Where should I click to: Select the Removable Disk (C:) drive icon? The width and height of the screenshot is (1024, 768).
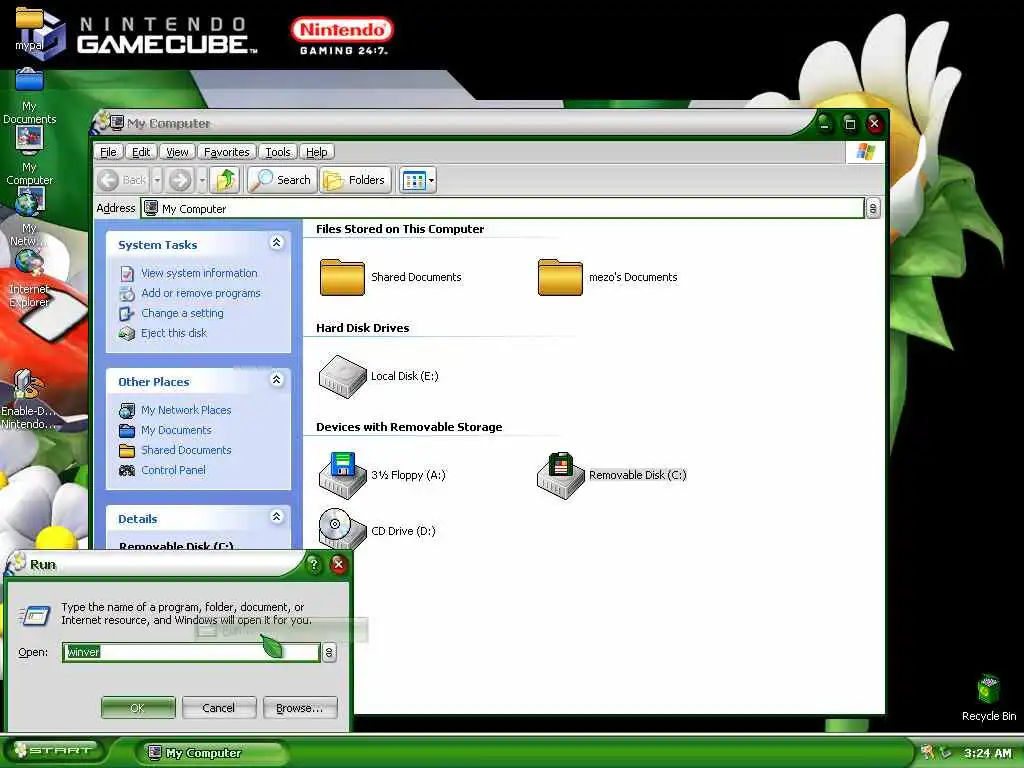[x=560, y=475]
